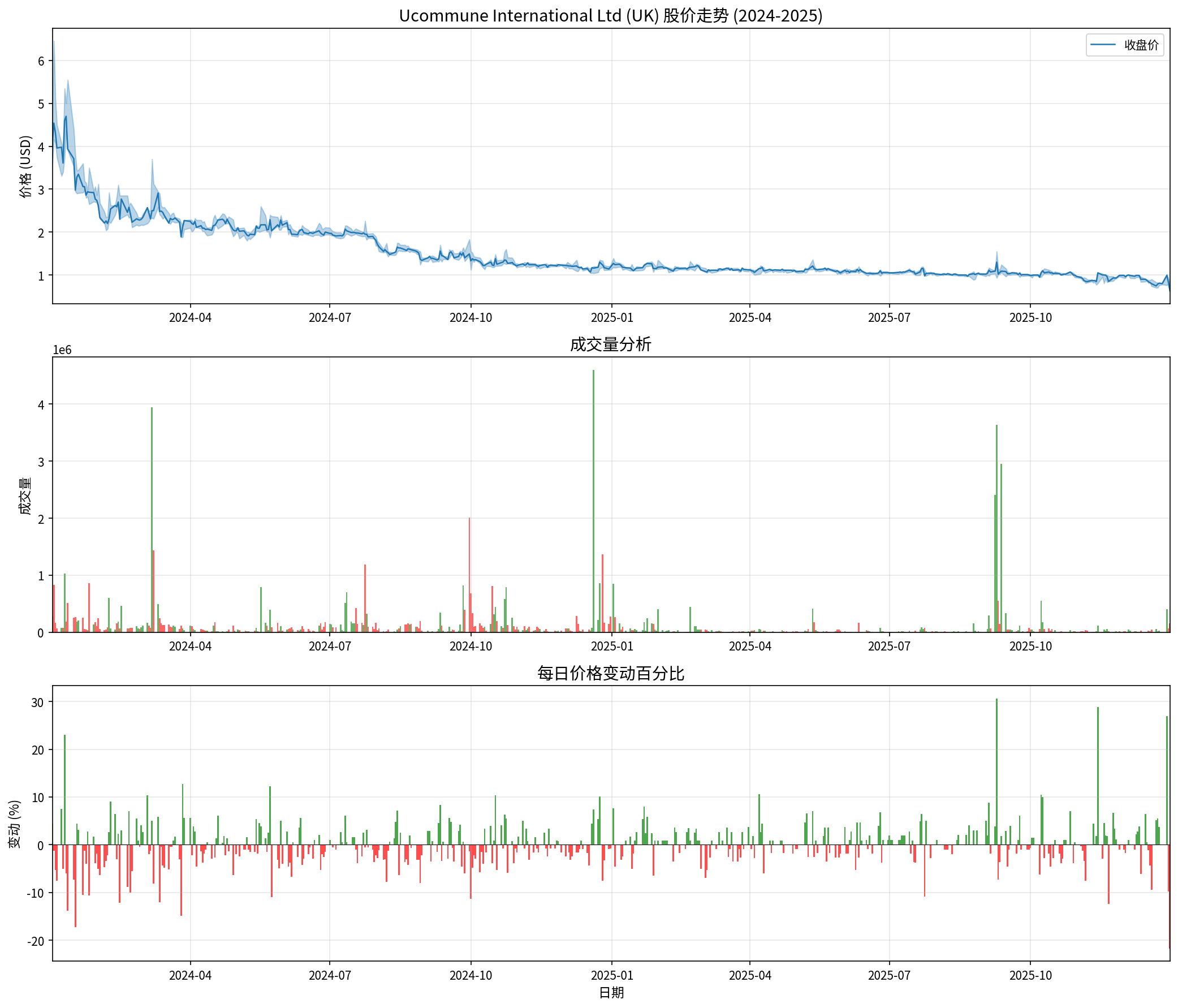Click the 30 tick on percent change axis
Screen dimensions: 1178x1008
point(37,703)
